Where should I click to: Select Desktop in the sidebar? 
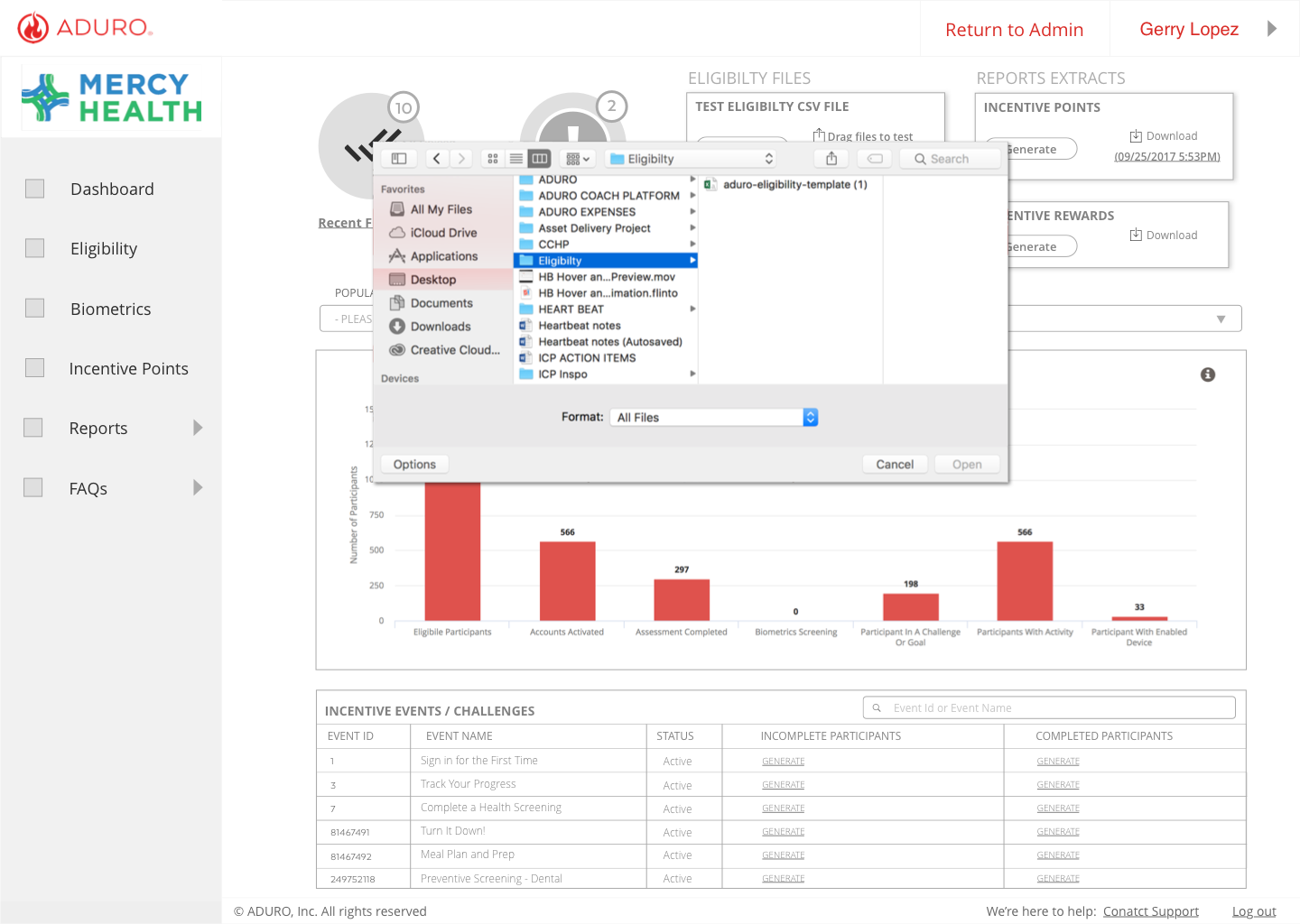tap(443, 280)
